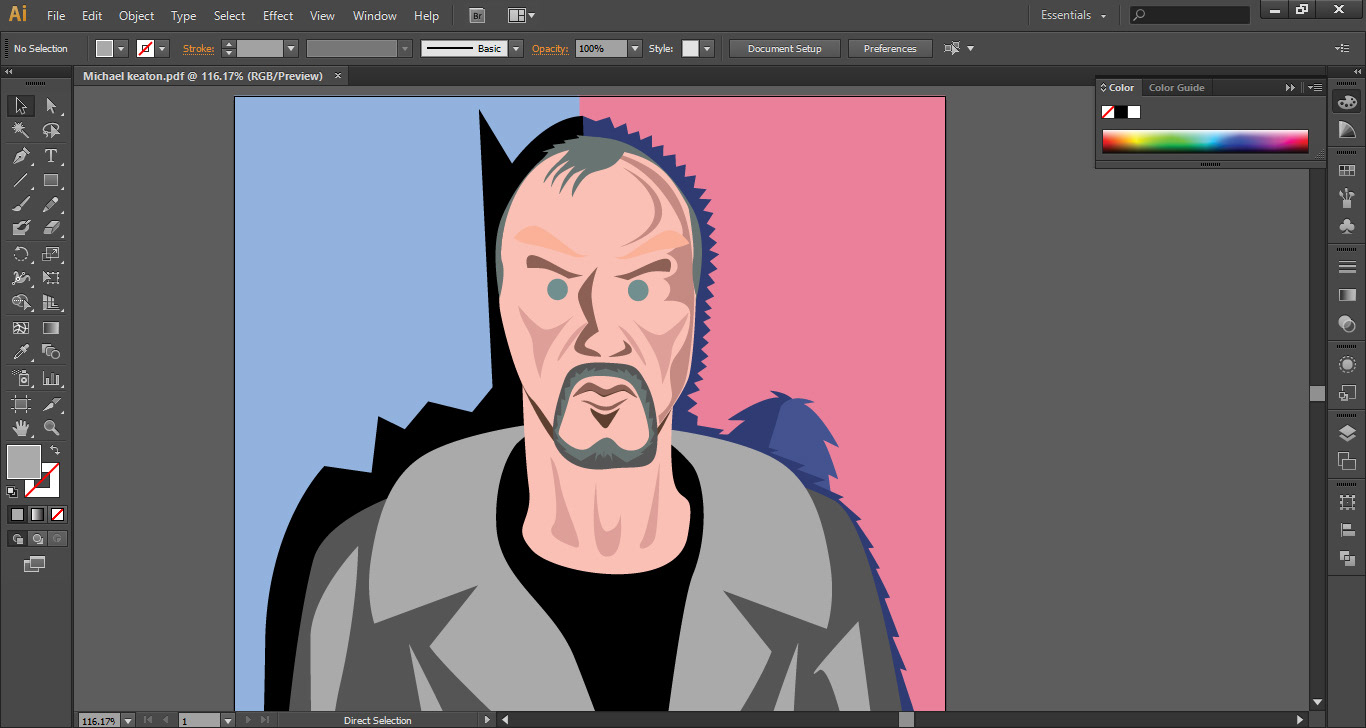
Task: Expand the Essentials workspace switcher
Action: tap(1074, 16)
